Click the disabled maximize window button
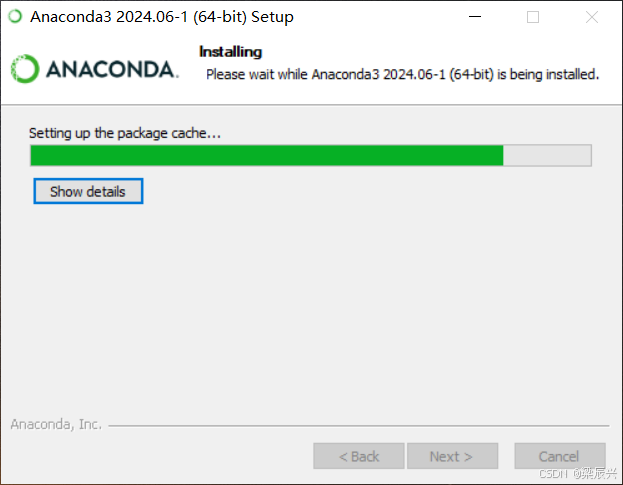Image resolution: width=623 pixels, height=485 pixels. [533, 17]
